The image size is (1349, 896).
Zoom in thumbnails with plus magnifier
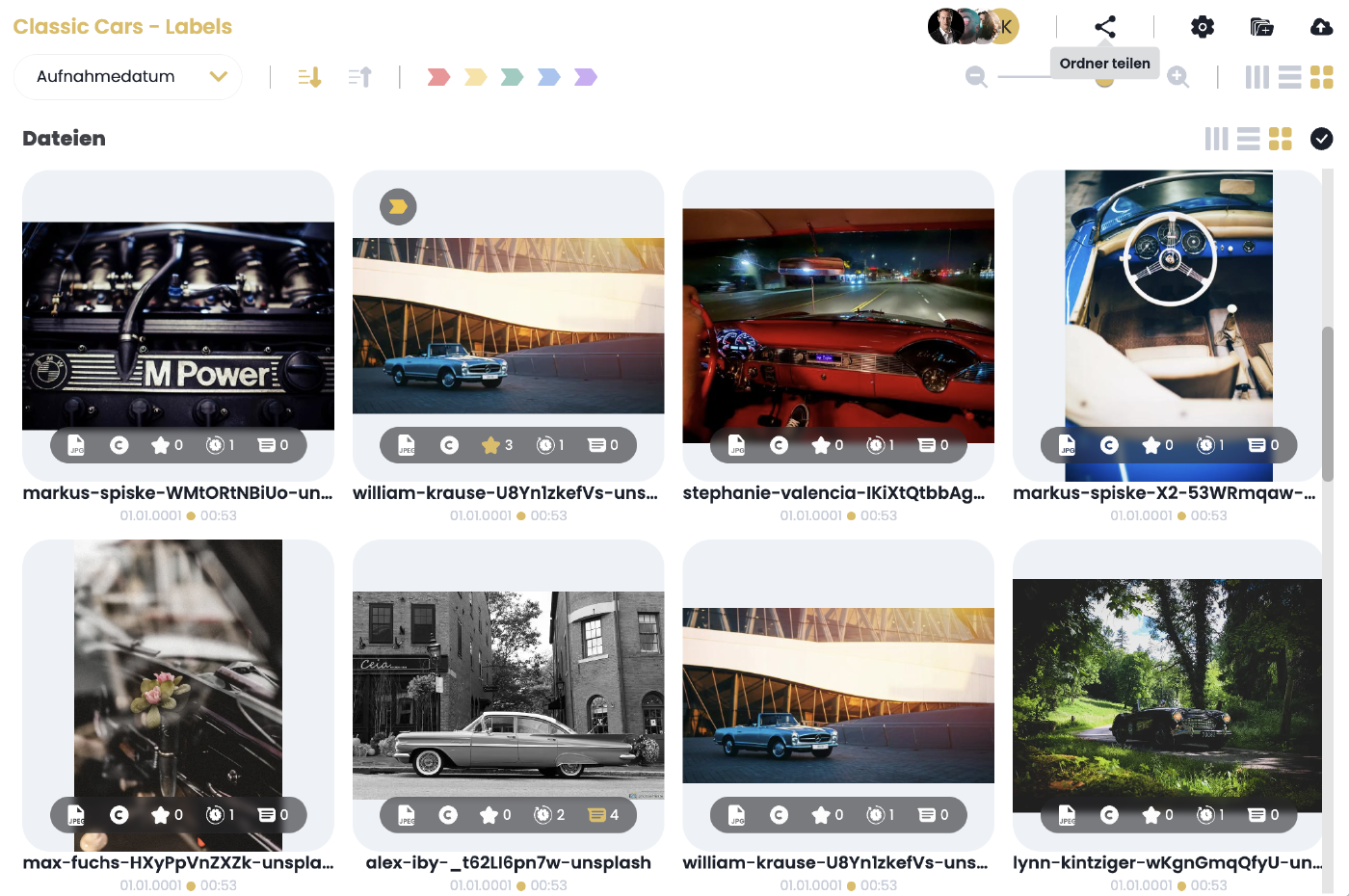click(x=1177, y=77)
